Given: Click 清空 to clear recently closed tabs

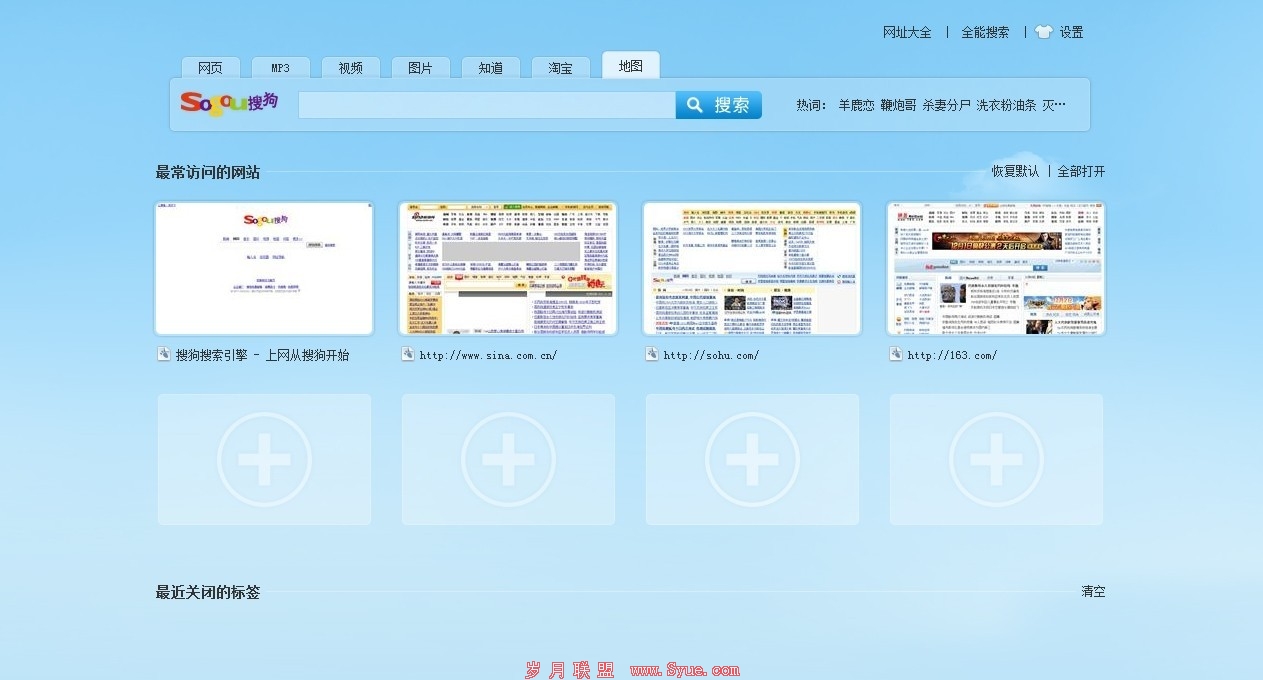Looking at the screenshot, I should pyautogui.click(x=1092, y=591).
